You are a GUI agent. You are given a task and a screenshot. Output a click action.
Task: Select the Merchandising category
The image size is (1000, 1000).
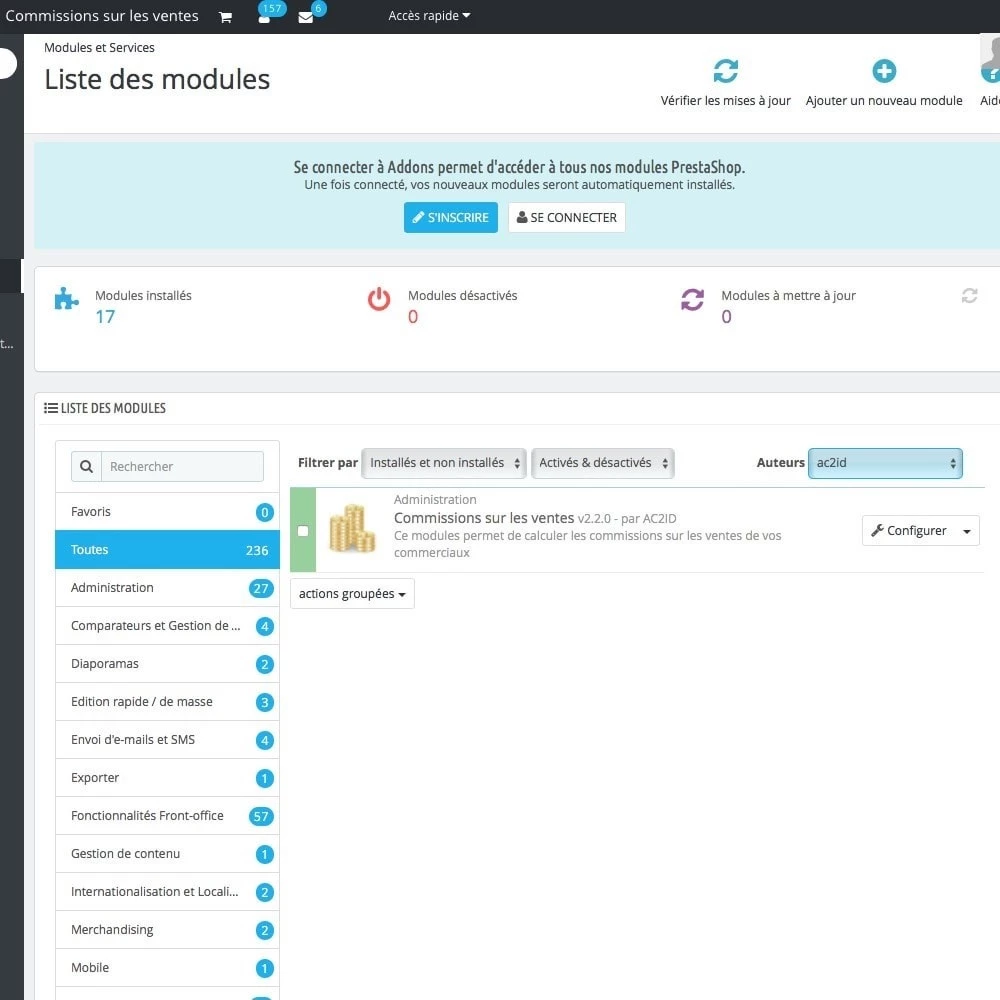pos(167,929)
